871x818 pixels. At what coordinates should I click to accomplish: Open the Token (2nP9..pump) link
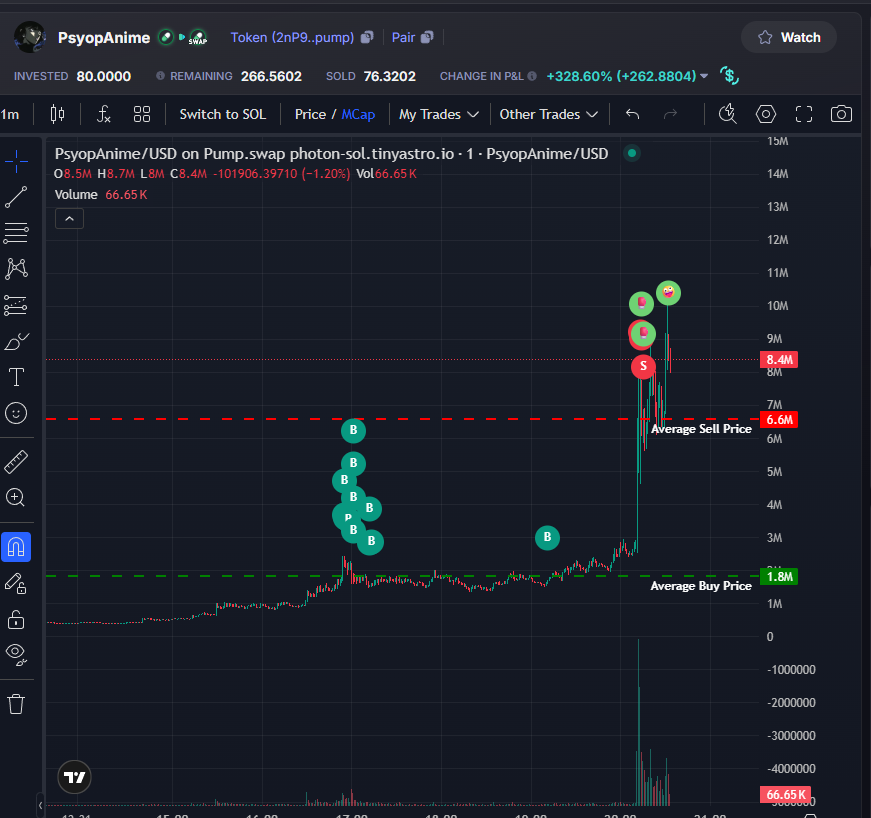[292, 37]
